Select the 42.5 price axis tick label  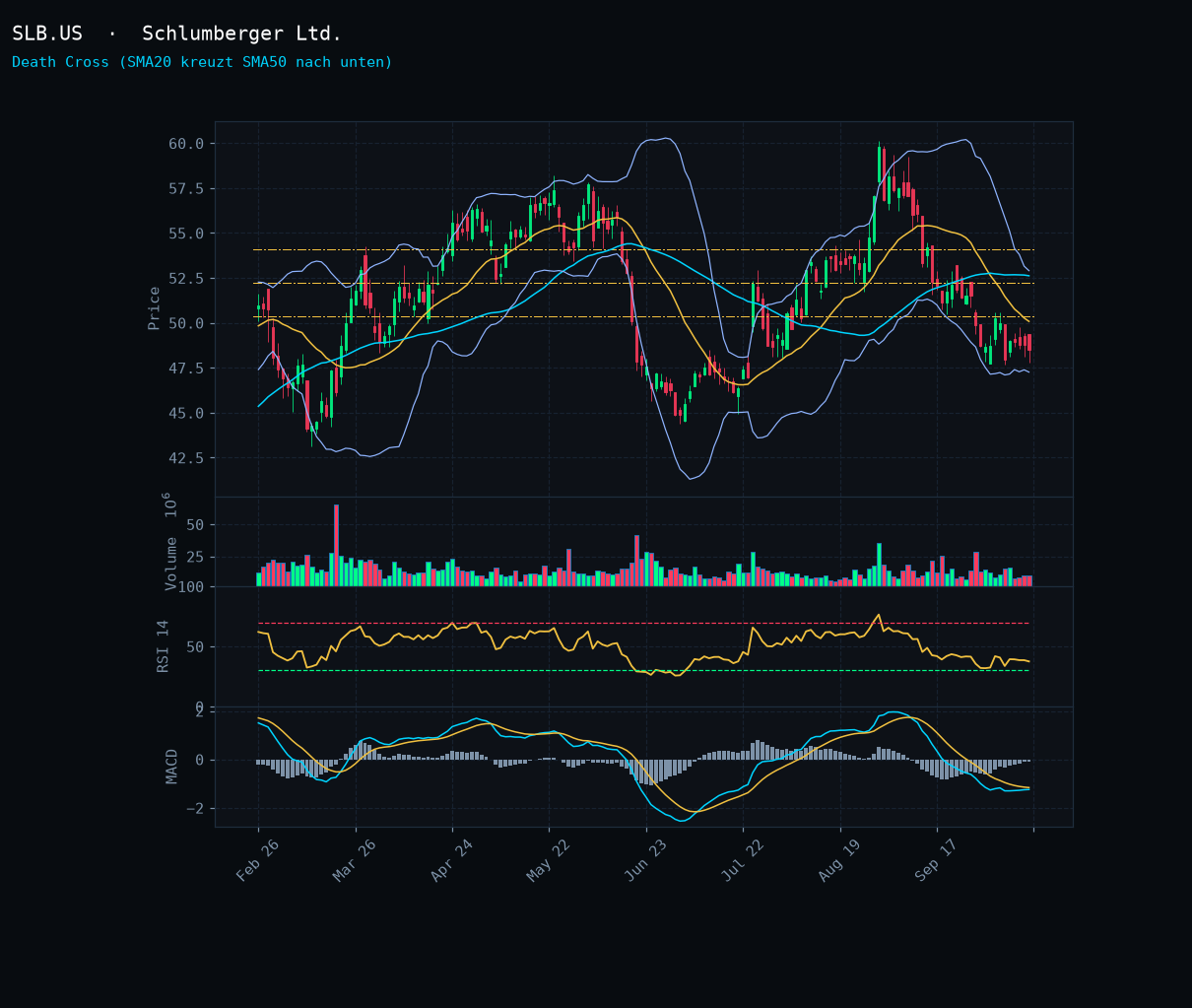(x=186, y=458)
